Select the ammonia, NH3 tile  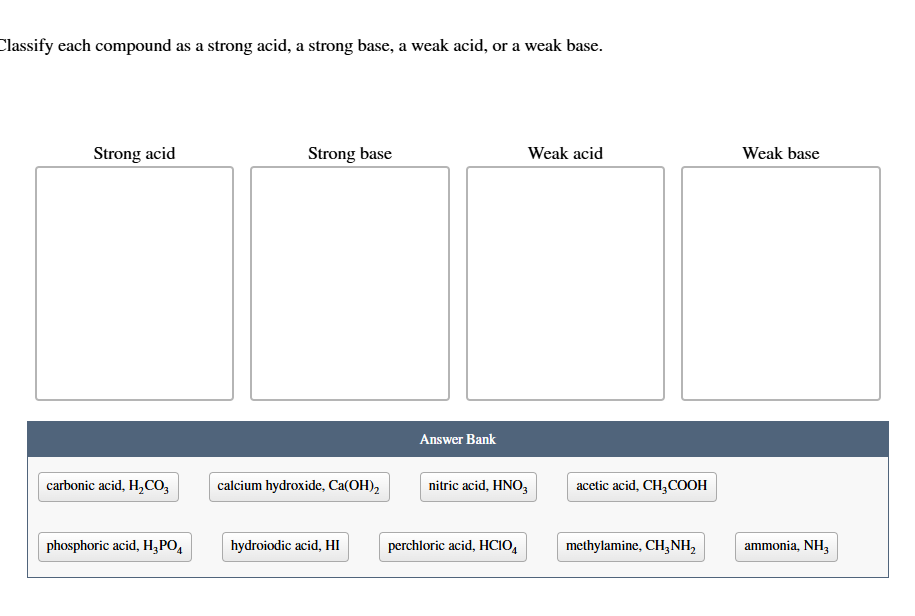point(786,546)
